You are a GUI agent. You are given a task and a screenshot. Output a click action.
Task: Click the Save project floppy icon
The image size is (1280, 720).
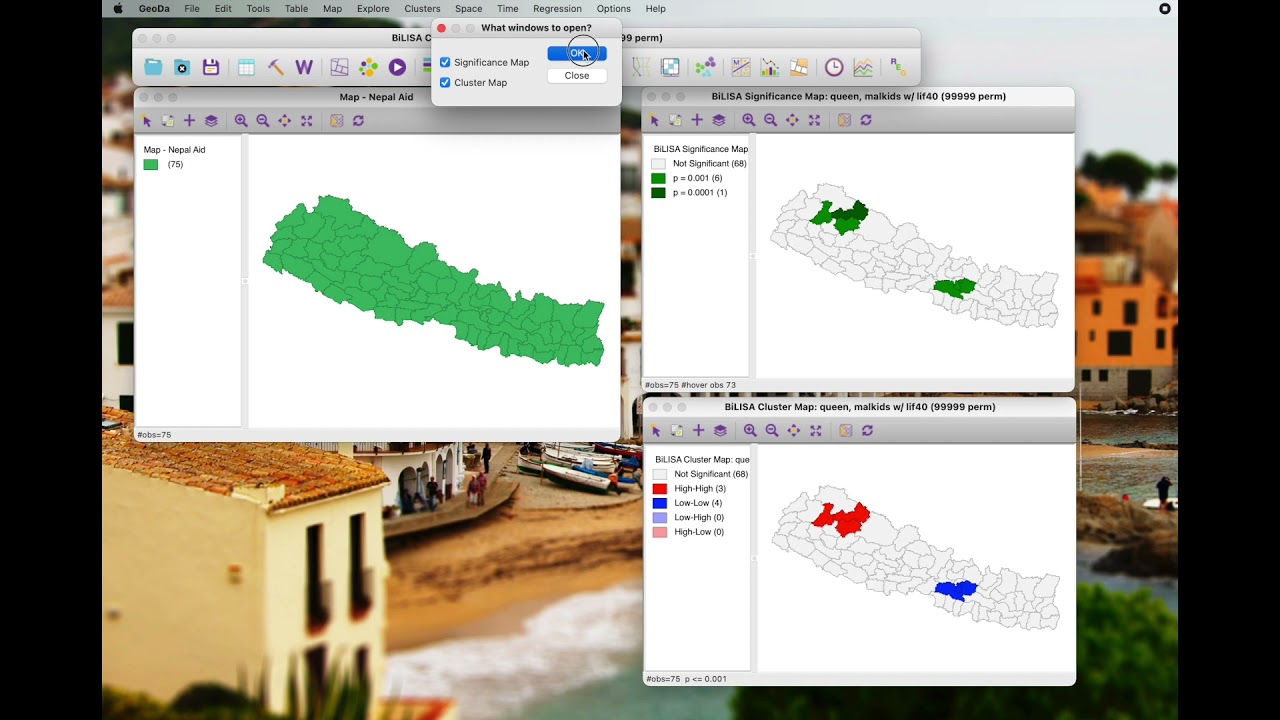click(x=211, y=67)
